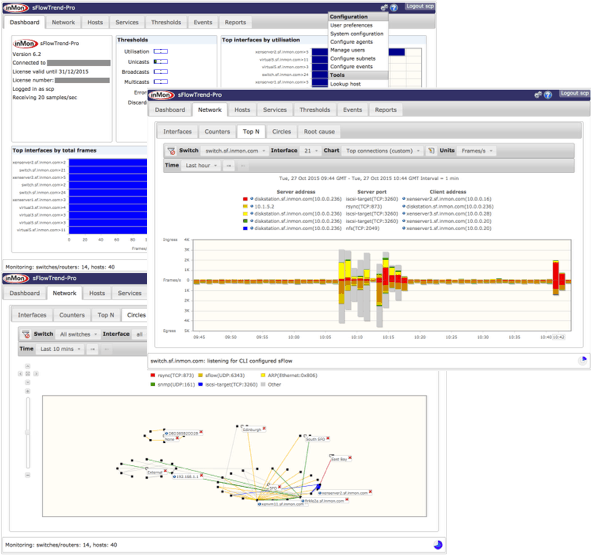
Task: Pan the Circles map left with the arrow
Action: point(20,374)
